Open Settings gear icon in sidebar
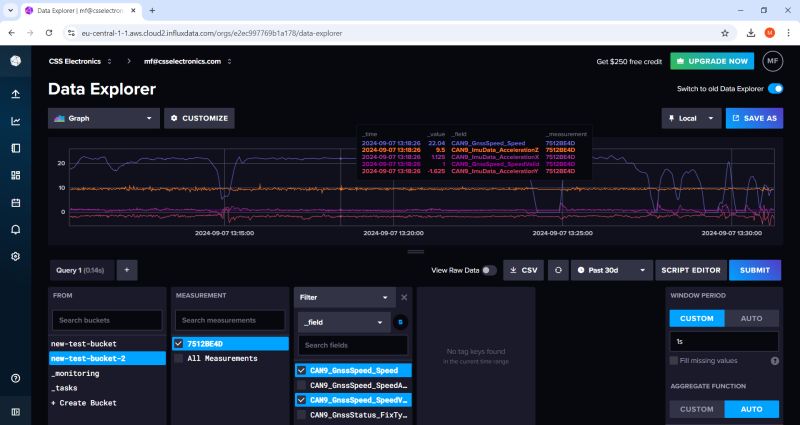Viewport: 800px width, 425px height. point(15,257)
